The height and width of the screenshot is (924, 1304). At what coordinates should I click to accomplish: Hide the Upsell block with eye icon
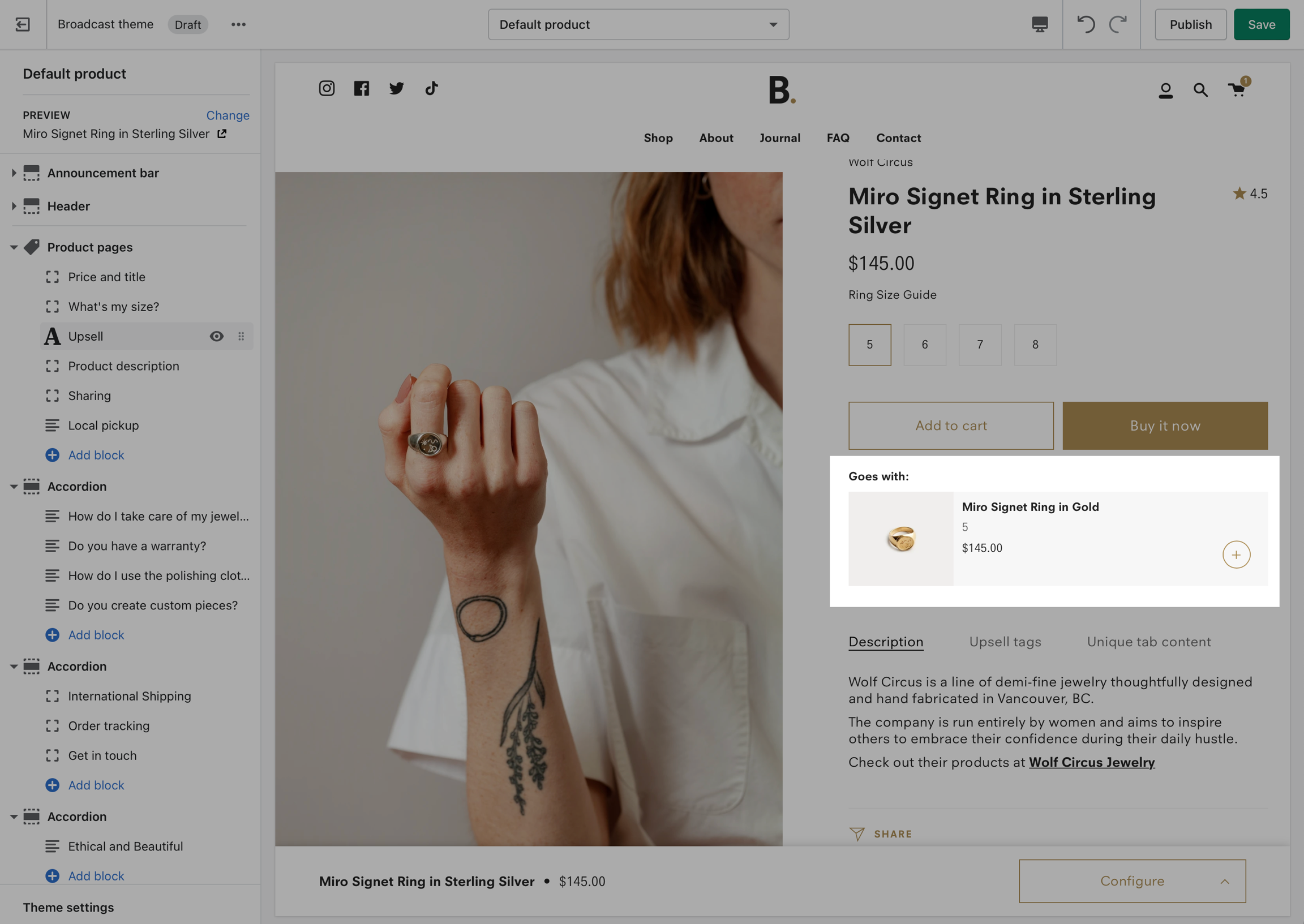(216, 336)
